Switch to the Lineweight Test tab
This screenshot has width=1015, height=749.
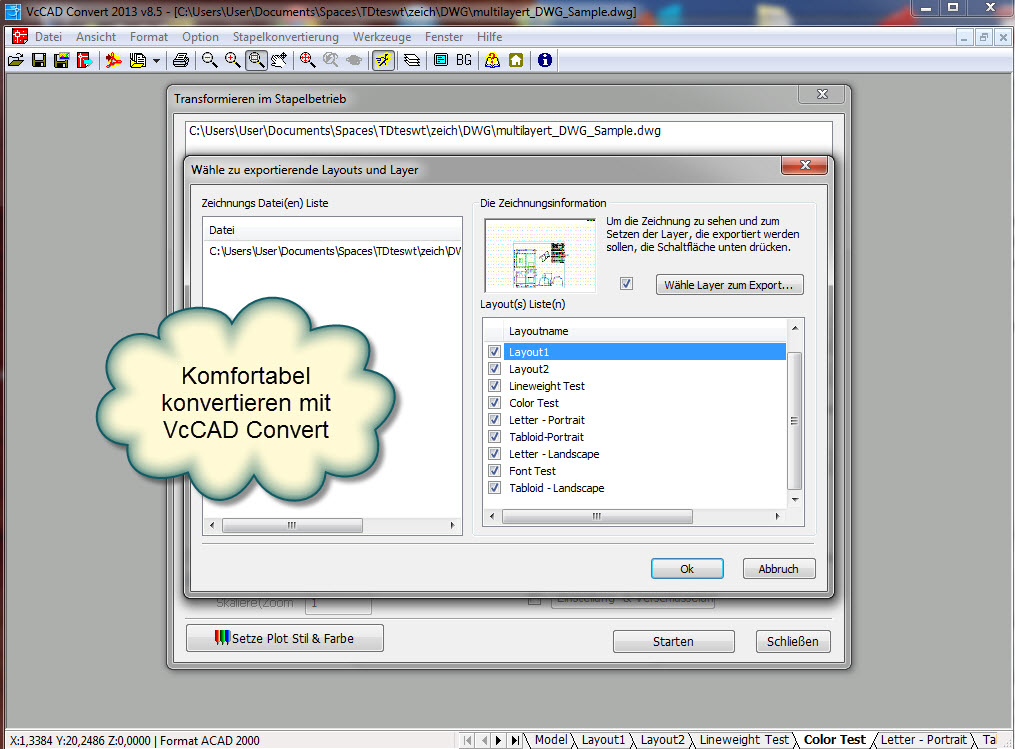click(745, 740)
